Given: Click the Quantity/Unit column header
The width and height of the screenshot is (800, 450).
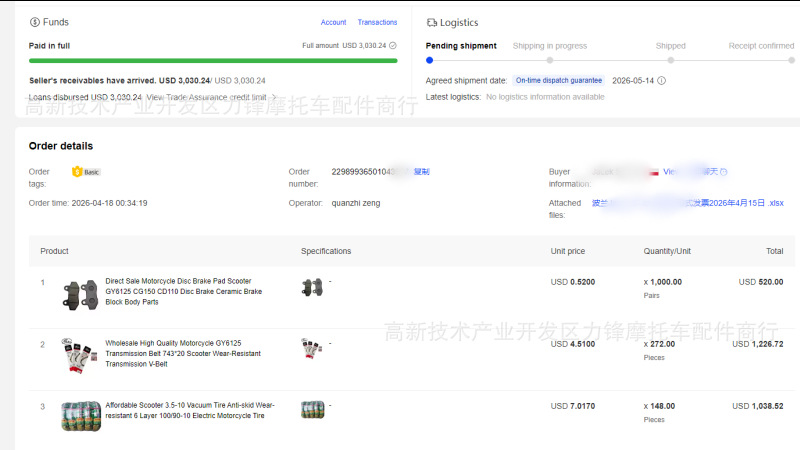Looking at the screenshot, I should coord(667,251).
